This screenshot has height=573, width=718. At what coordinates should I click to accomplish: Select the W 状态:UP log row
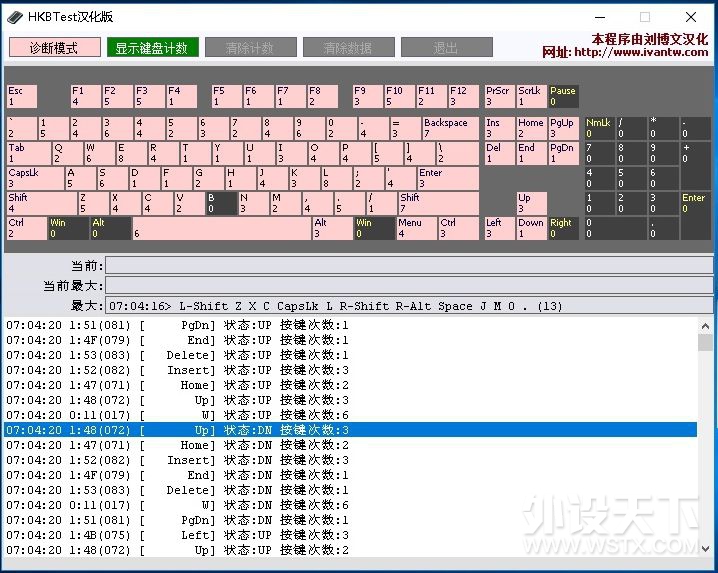coord(350,415)
